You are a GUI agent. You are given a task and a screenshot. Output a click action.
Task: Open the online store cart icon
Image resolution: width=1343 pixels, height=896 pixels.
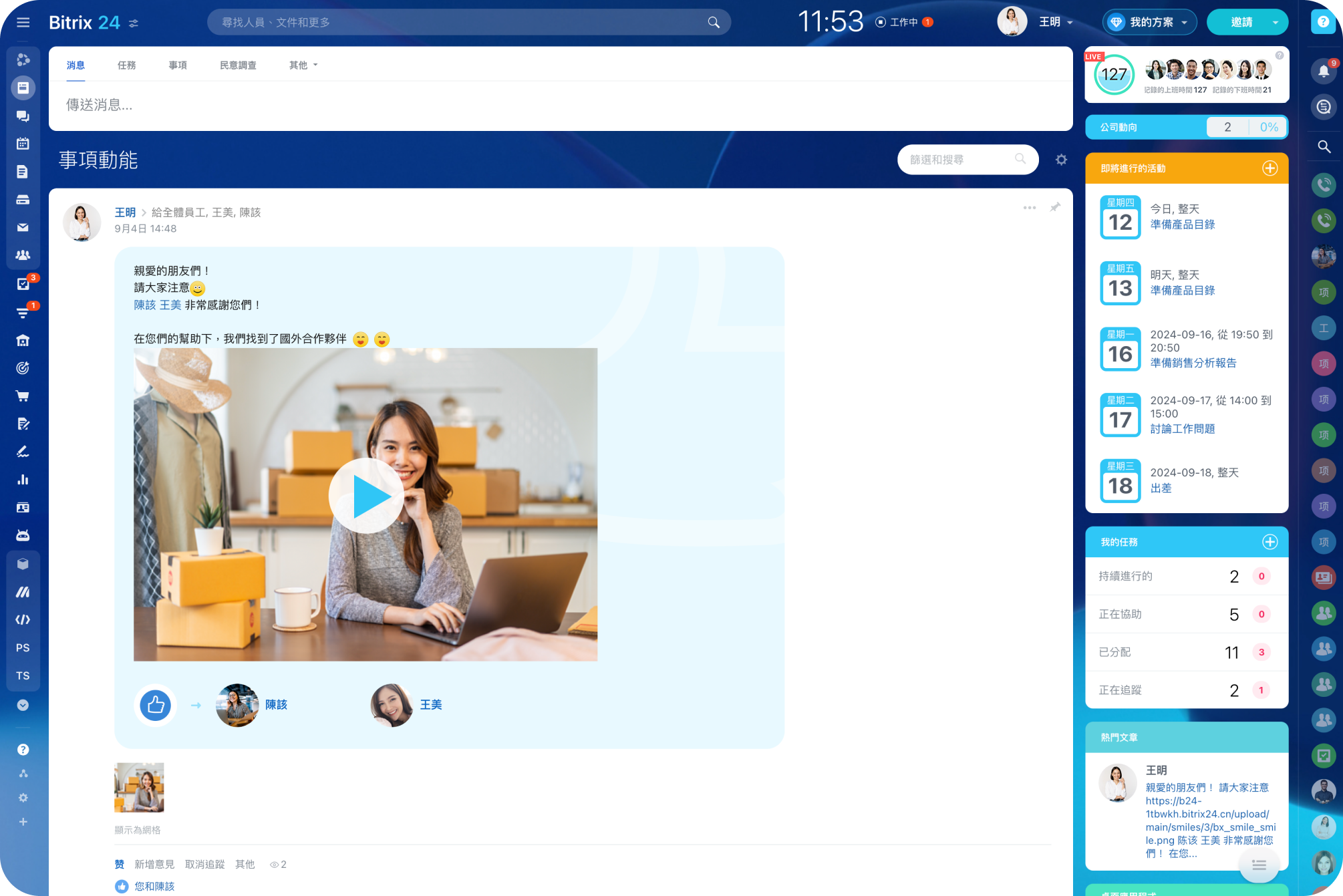(x=23, y=396)
